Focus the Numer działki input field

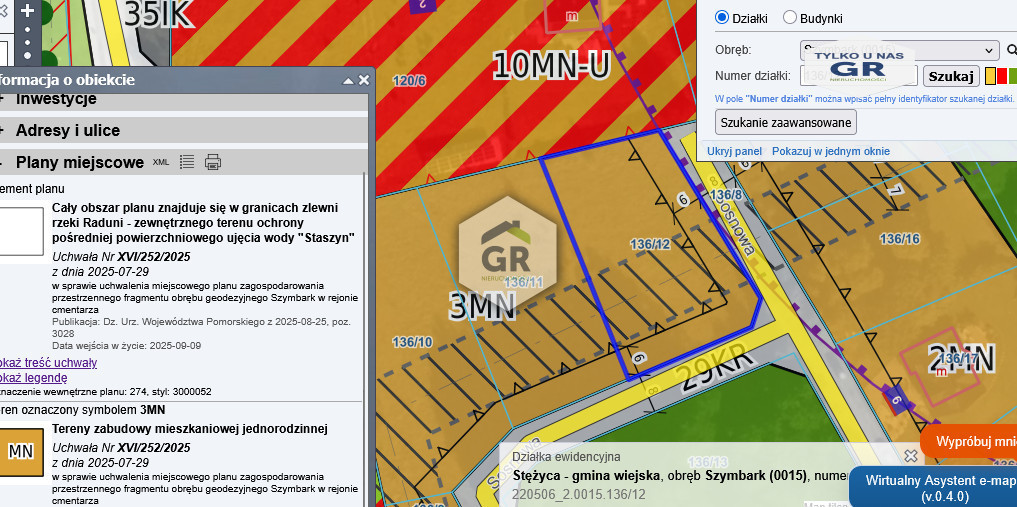tap(859, 76)
